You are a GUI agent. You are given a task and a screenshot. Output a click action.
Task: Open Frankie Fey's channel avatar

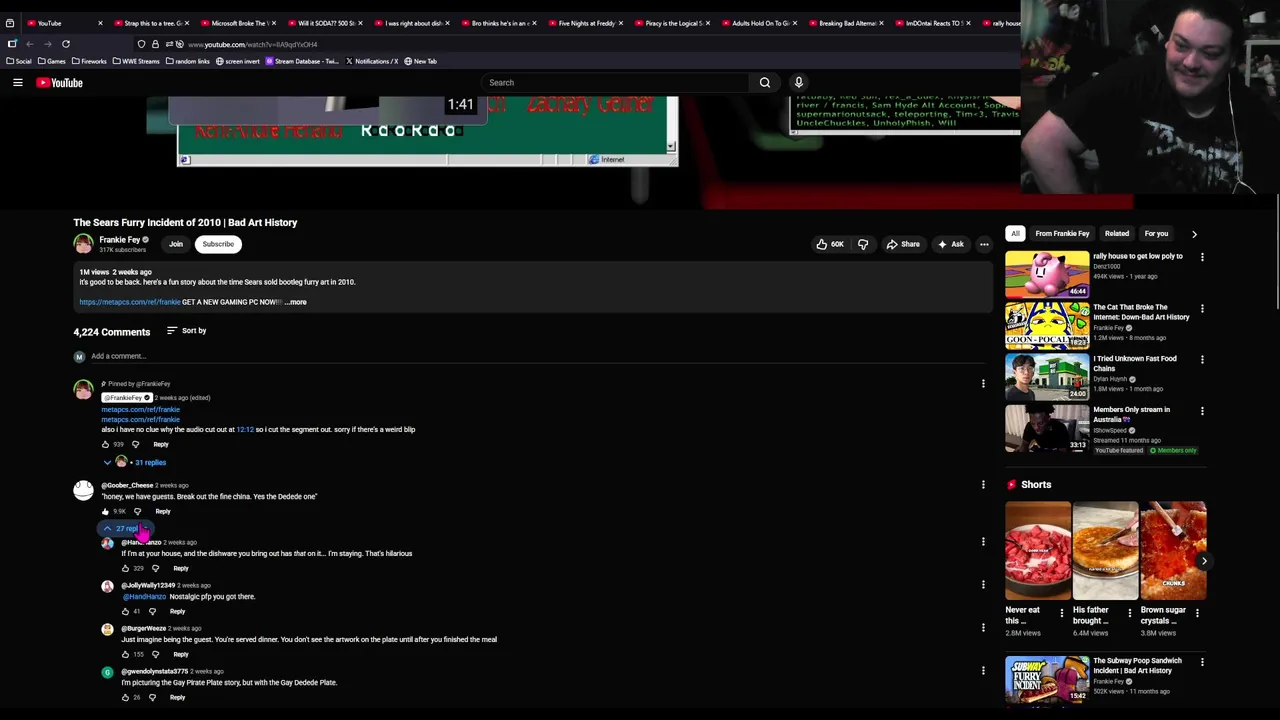point(83,243)
